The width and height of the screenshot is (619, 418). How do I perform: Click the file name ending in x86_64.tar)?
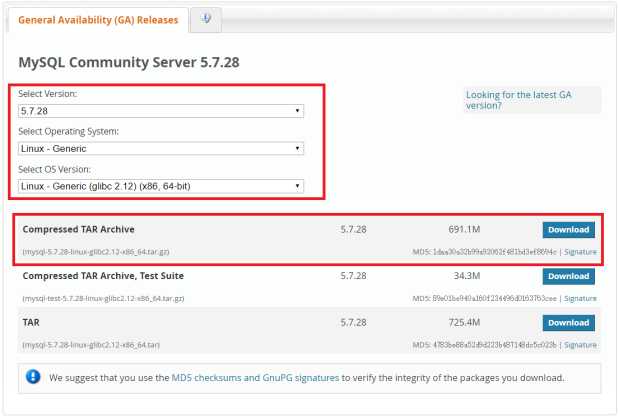point(91,345)
